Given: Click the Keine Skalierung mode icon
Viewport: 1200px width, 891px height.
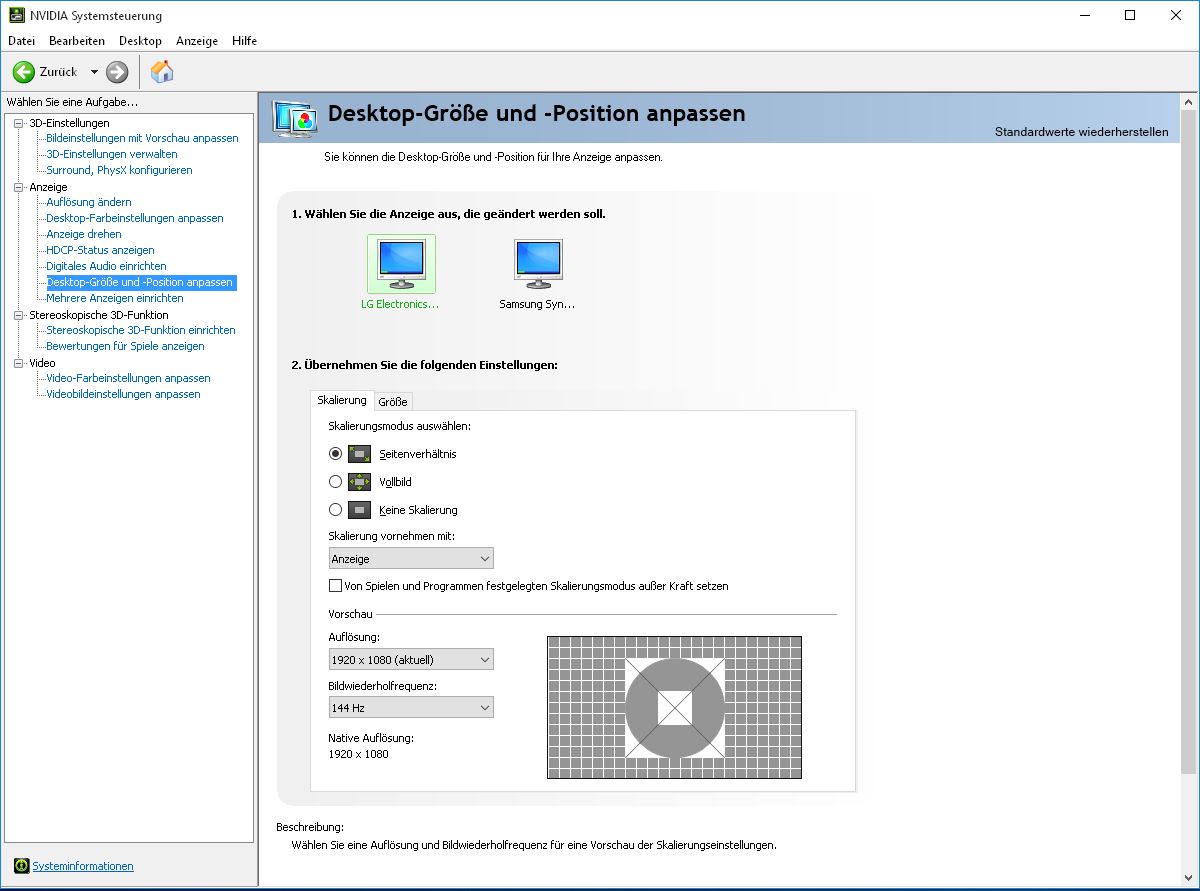Looking at the screenshot, I should pyautogui.click(x=359, y=510).
